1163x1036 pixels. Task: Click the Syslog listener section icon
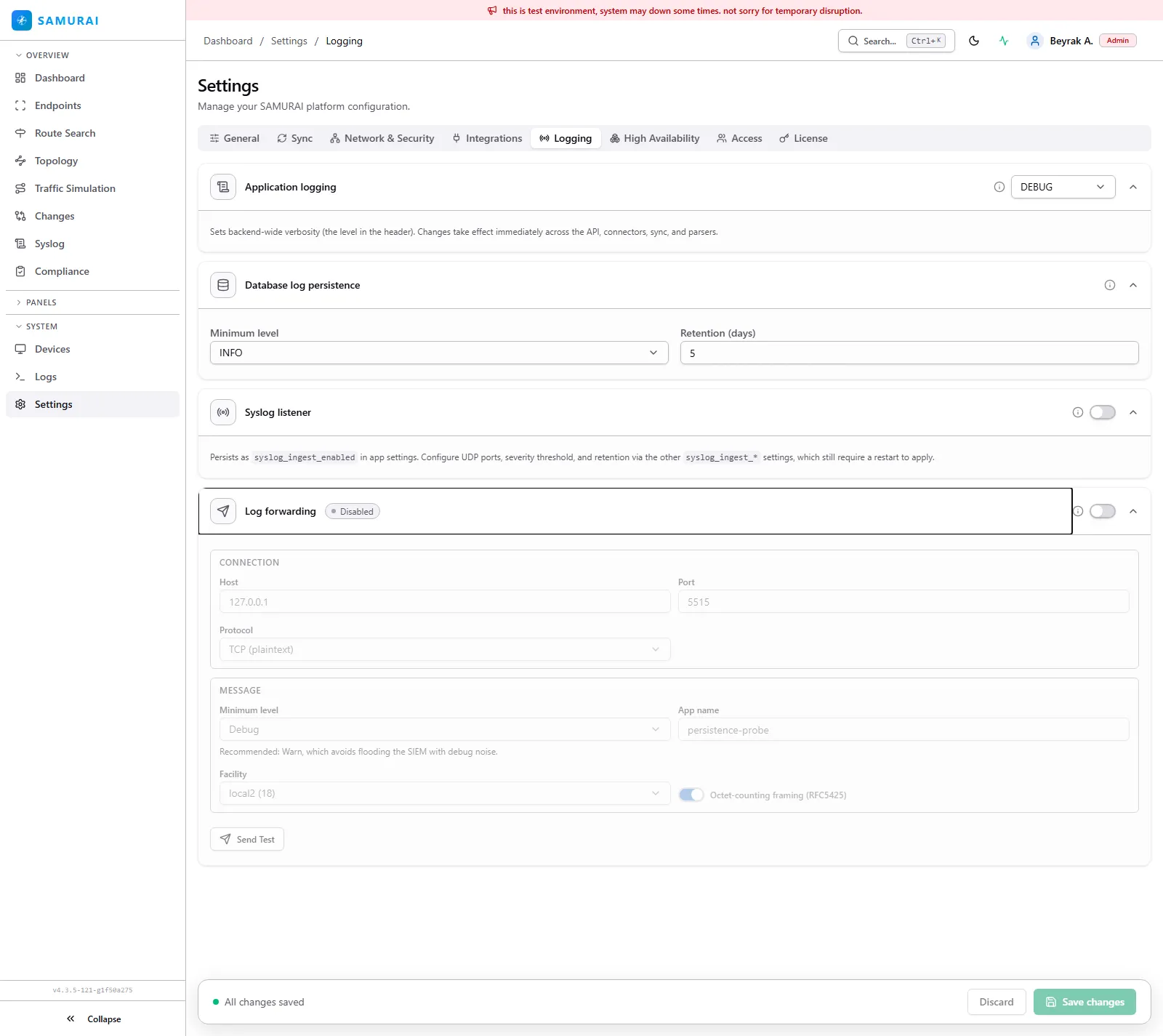pyautogui.click(x=223, y=412)
